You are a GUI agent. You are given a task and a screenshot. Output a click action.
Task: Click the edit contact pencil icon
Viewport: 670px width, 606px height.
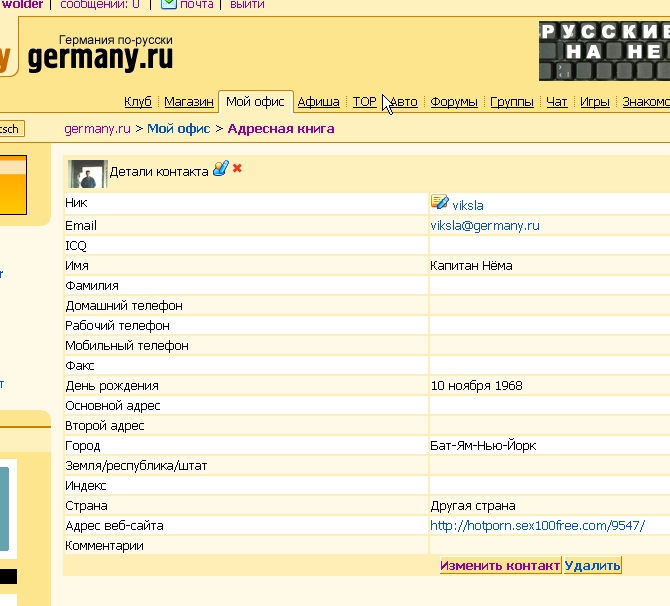pyautogui.click(x=221, y=169)
